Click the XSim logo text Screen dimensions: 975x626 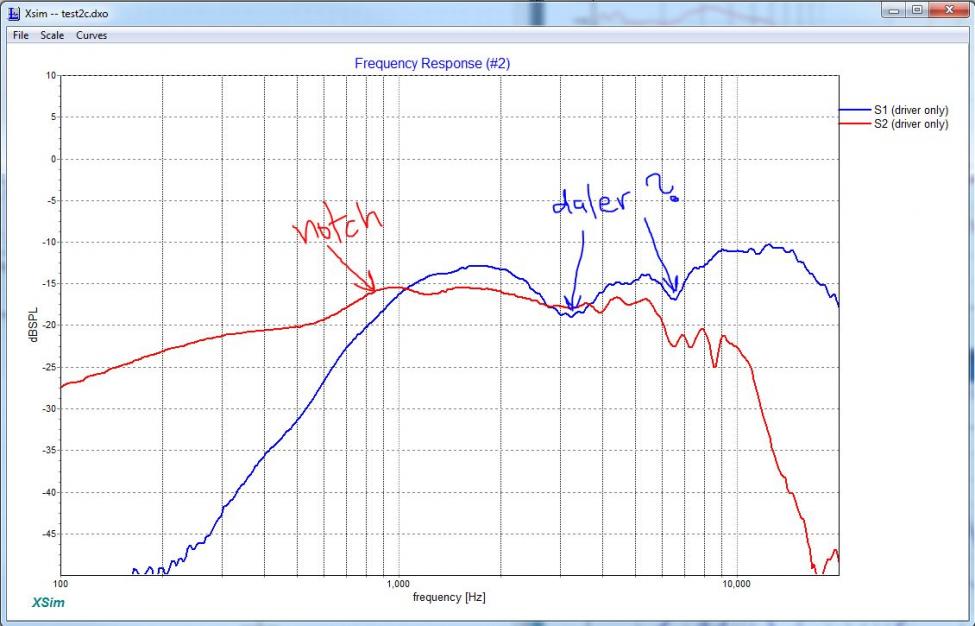pos(48,602)
